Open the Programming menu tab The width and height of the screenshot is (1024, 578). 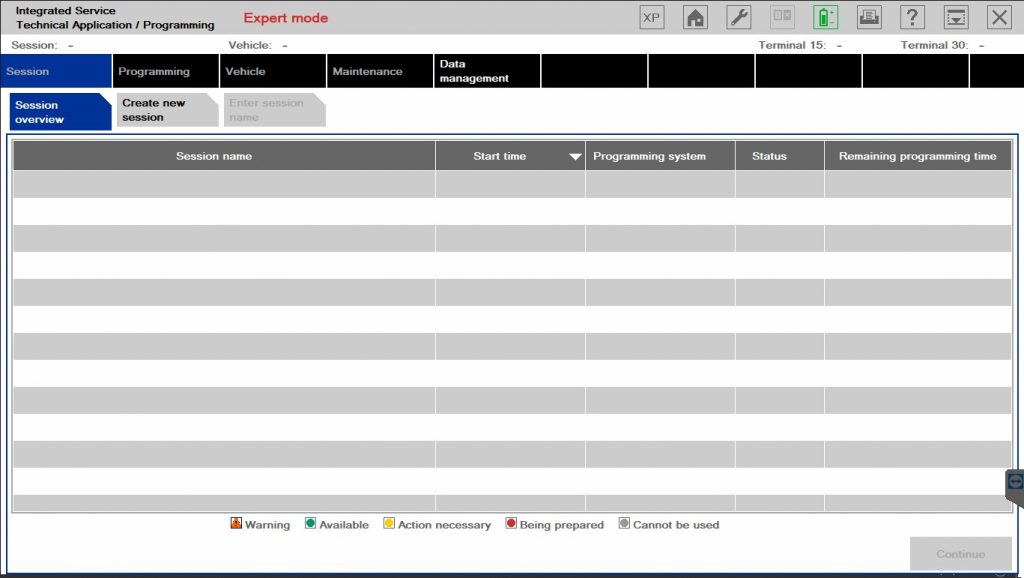(154, 72)
